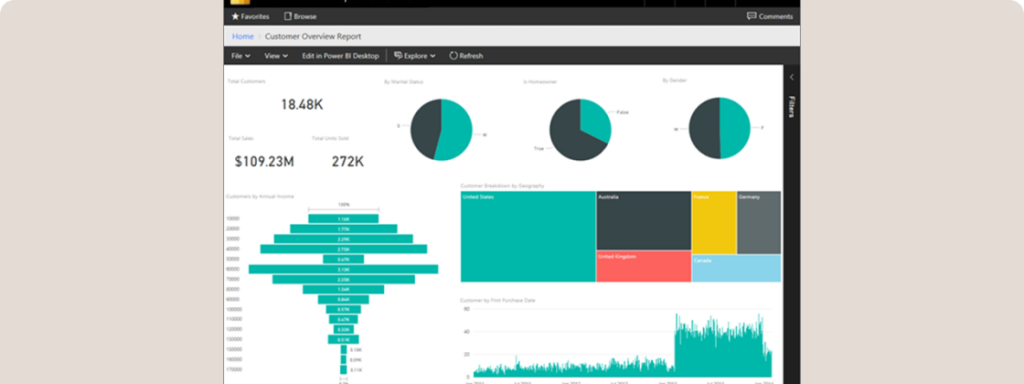Click Edit in Power BI Desktop

coord(340,56)
